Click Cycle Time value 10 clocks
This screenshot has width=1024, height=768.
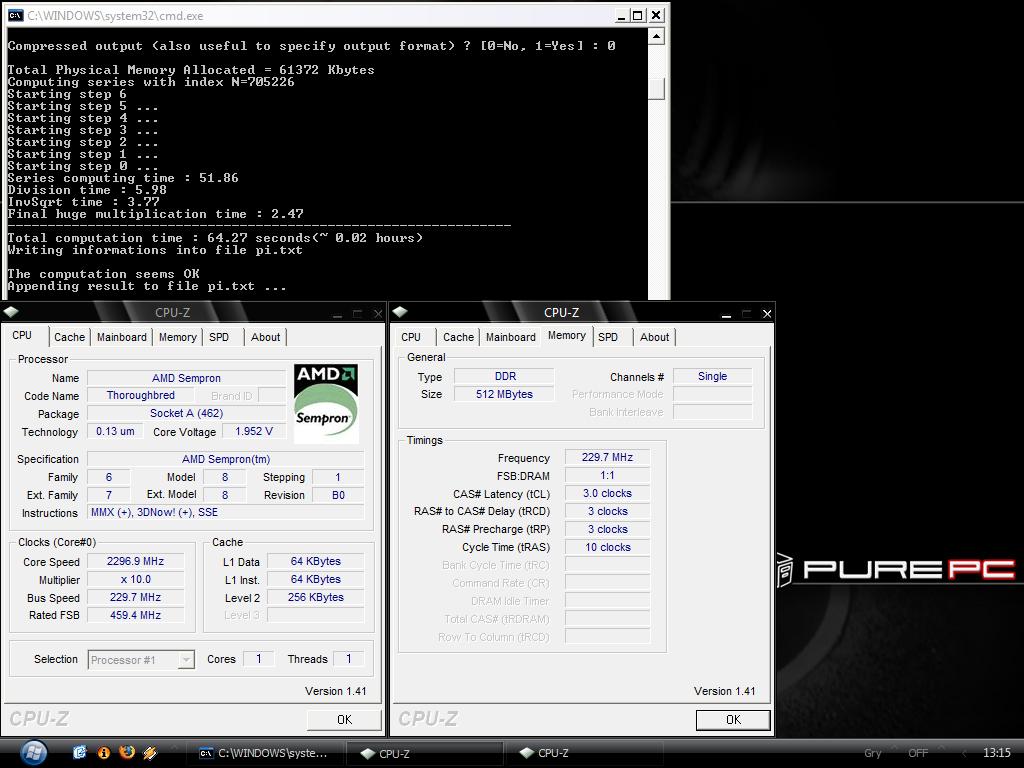(x=607, y=547)
